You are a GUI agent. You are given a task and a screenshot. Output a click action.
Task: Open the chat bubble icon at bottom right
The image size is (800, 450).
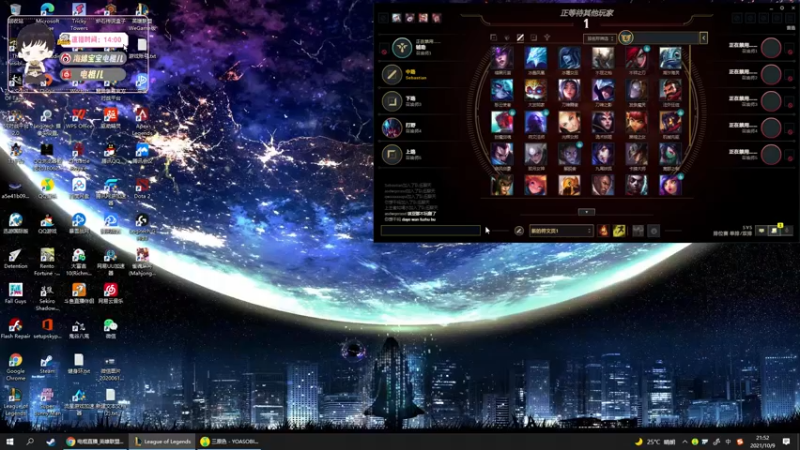(761, 231)
